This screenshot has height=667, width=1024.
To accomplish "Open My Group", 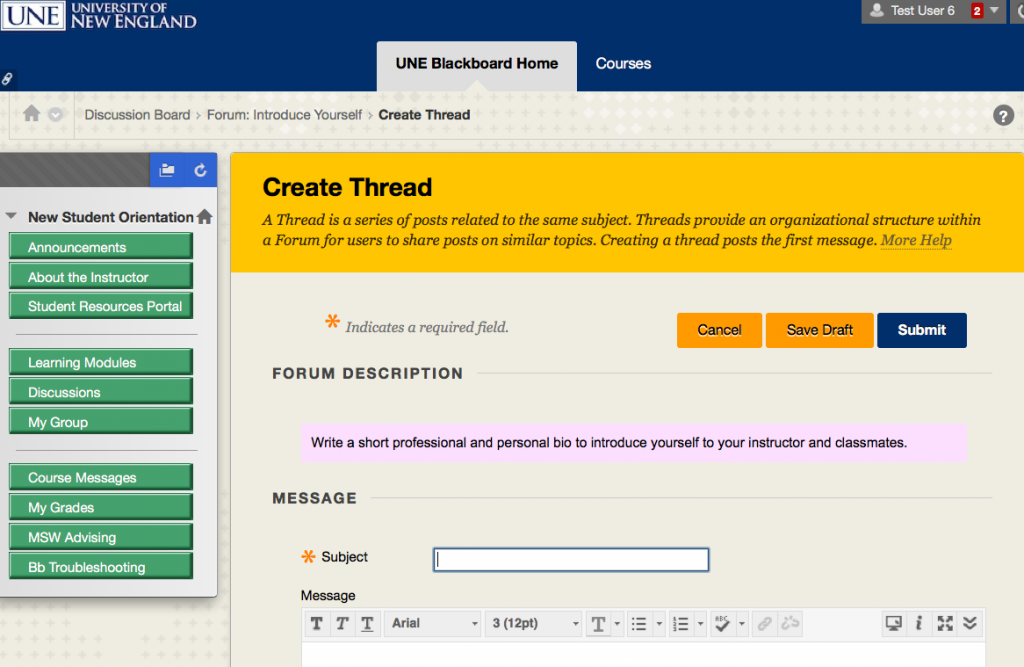I will click(x=101, y=421).
